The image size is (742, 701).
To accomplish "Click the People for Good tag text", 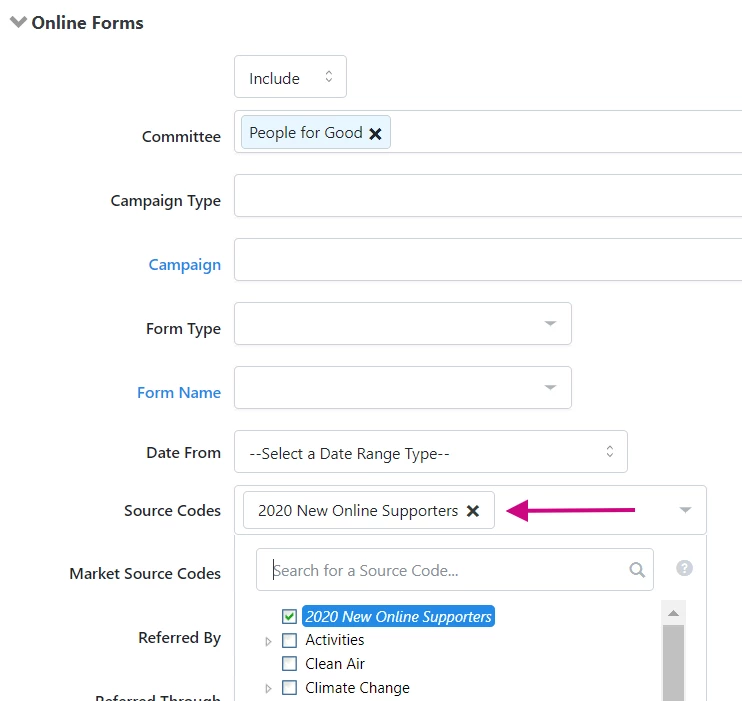I will point(306,133).
